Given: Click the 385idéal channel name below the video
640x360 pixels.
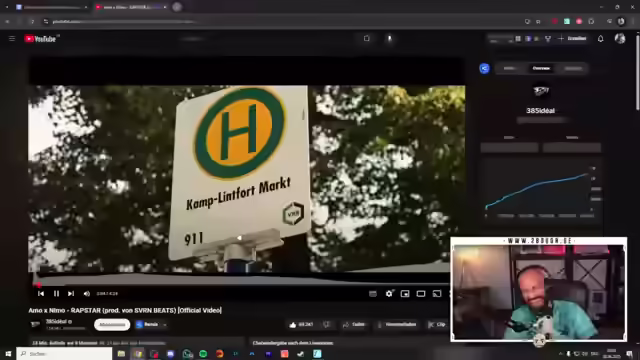Looking at the screenshot, I should click(x=57, y=322).
